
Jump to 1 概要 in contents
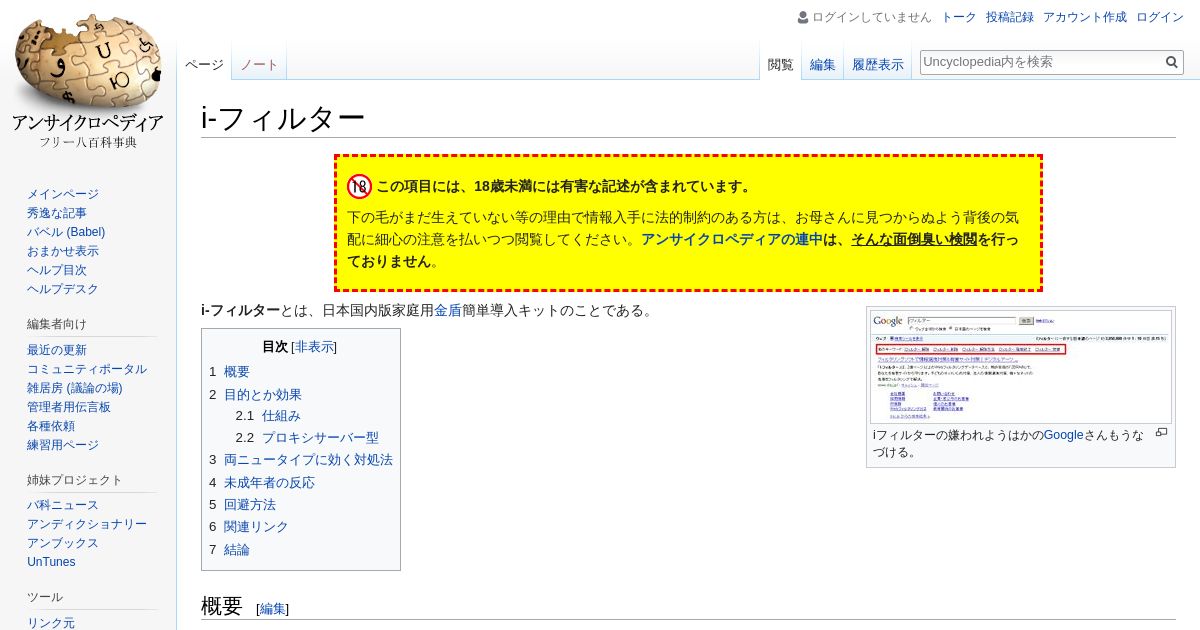pos(229,371)
